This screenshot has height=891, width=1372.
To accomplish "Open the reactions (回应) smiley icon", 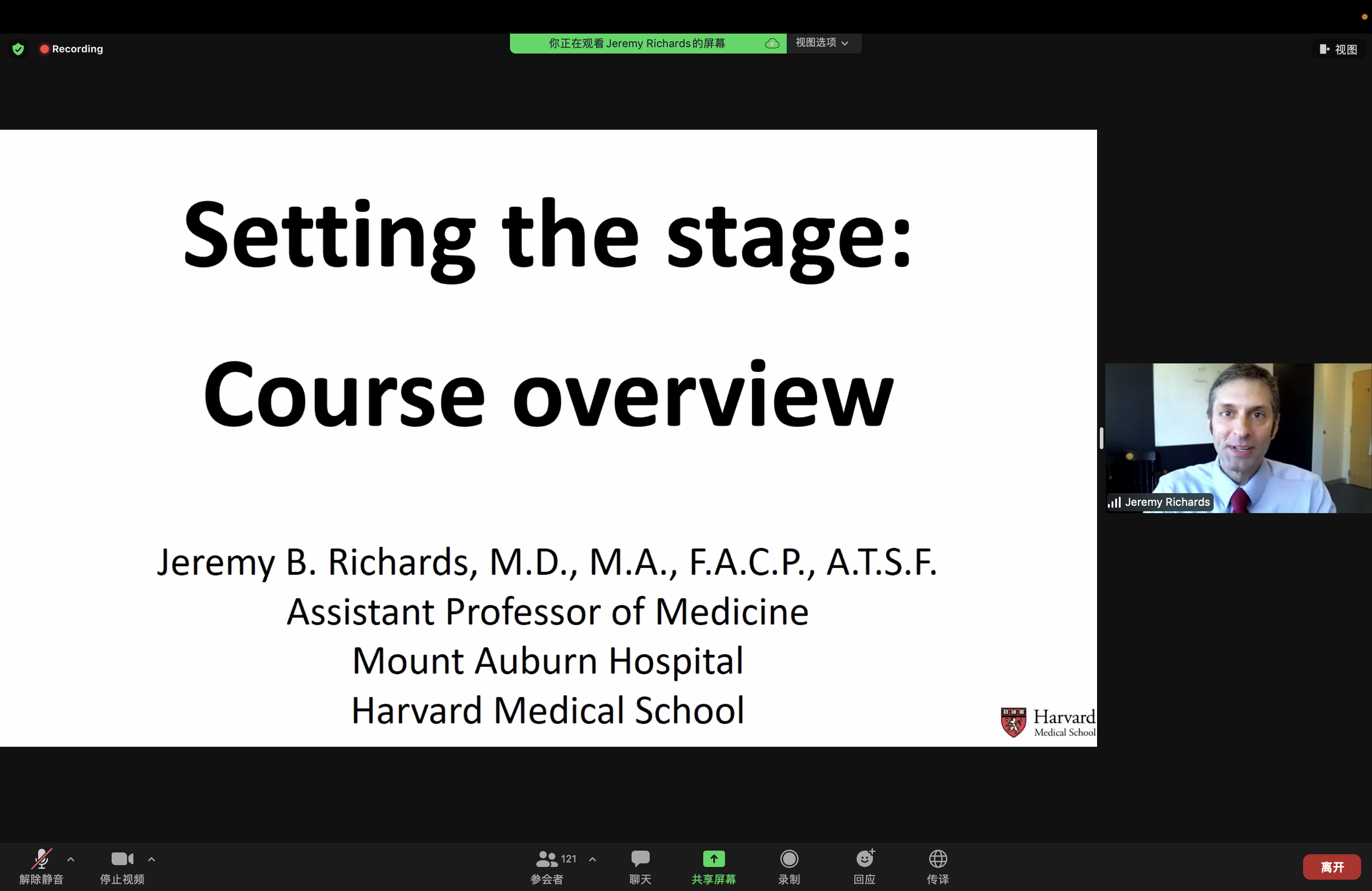I will pyautogui.click(x=864, y=859).
